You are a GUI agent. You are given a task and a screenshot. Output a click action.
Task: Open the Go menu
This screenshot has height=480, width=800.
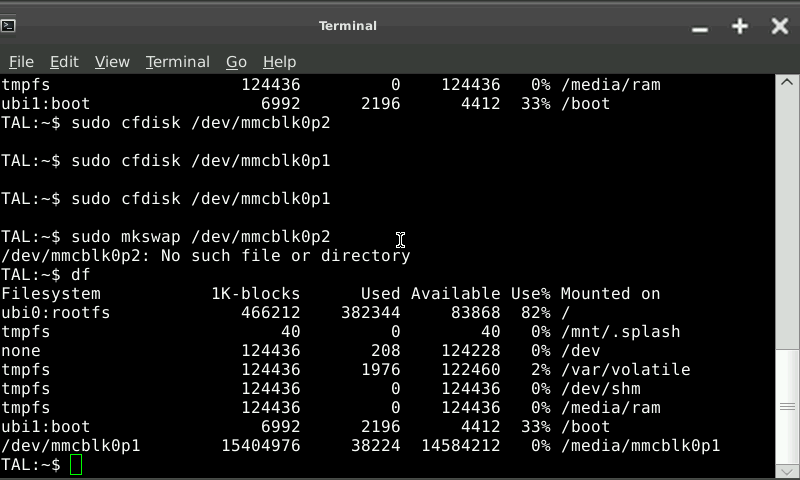tap(236, 62)
